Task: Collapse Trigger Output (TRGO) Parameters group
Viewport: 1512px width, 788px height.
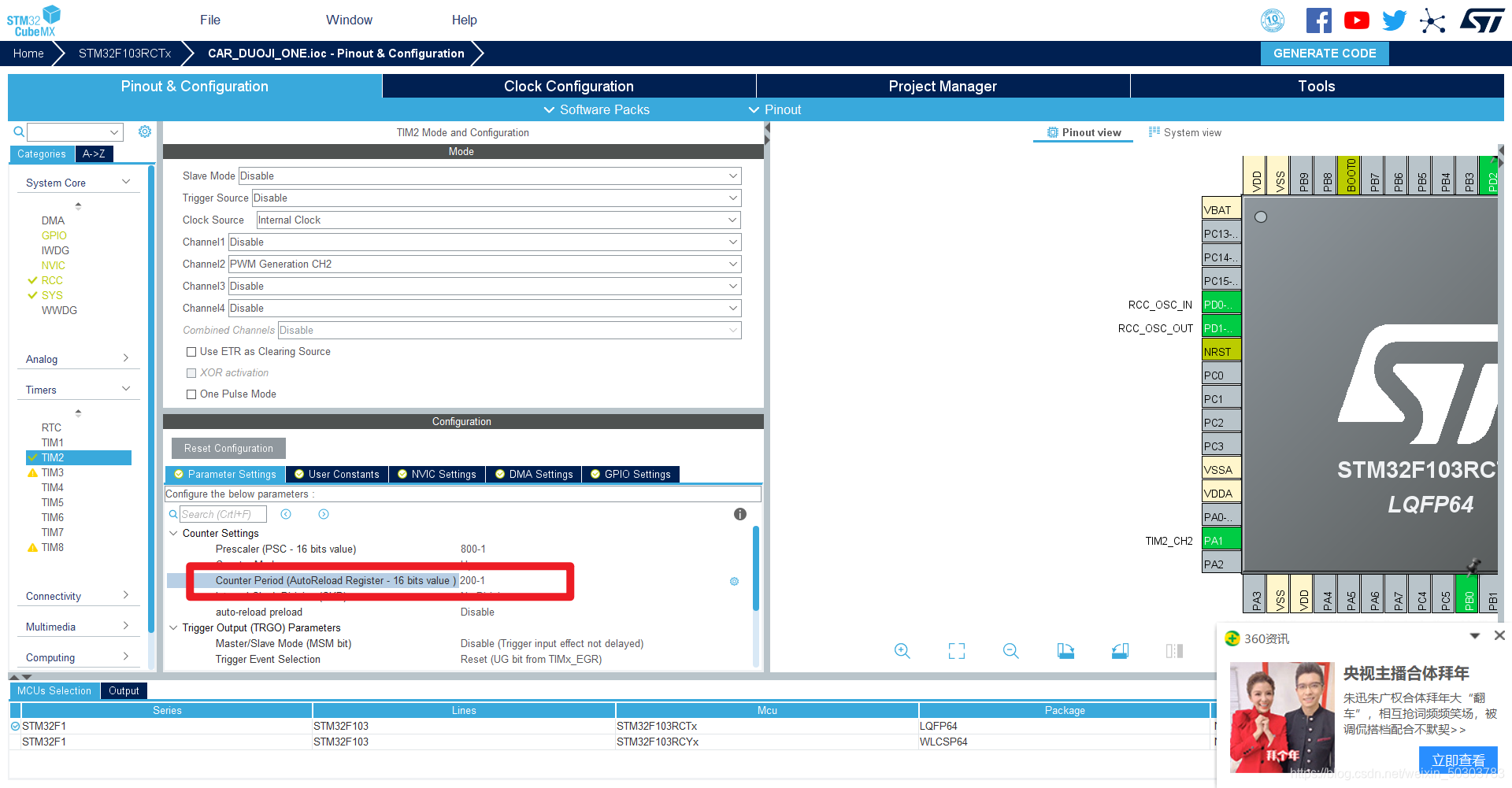Action: (x=173, y=627)
